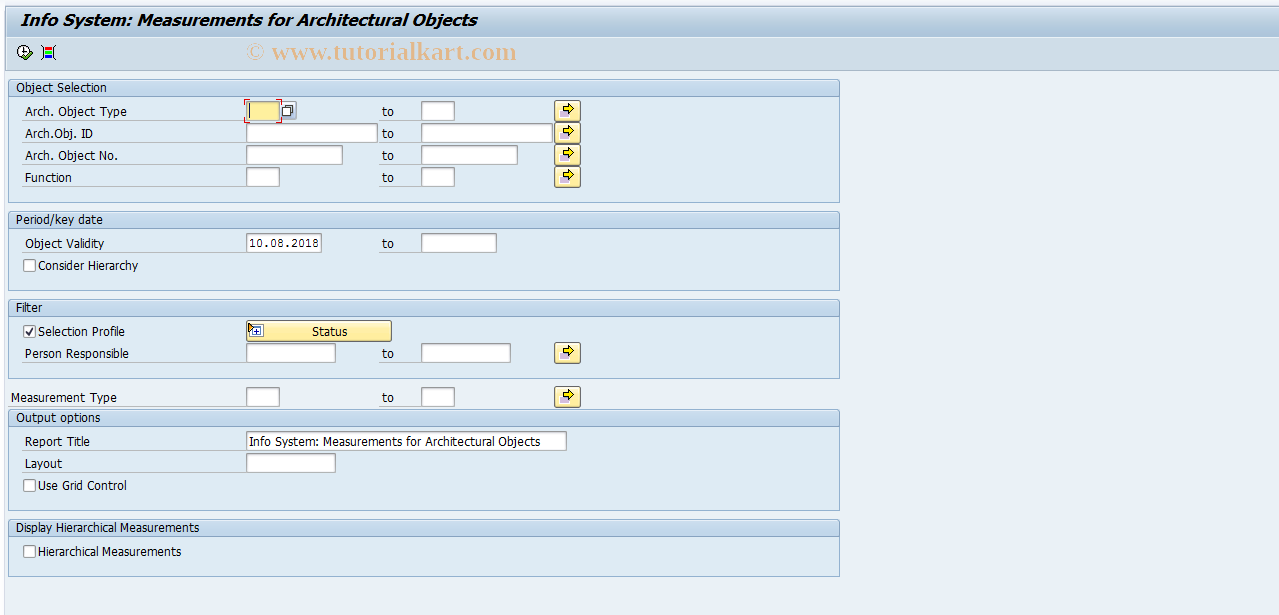Click the Execute clock icon in toolbar

point(25,53)
